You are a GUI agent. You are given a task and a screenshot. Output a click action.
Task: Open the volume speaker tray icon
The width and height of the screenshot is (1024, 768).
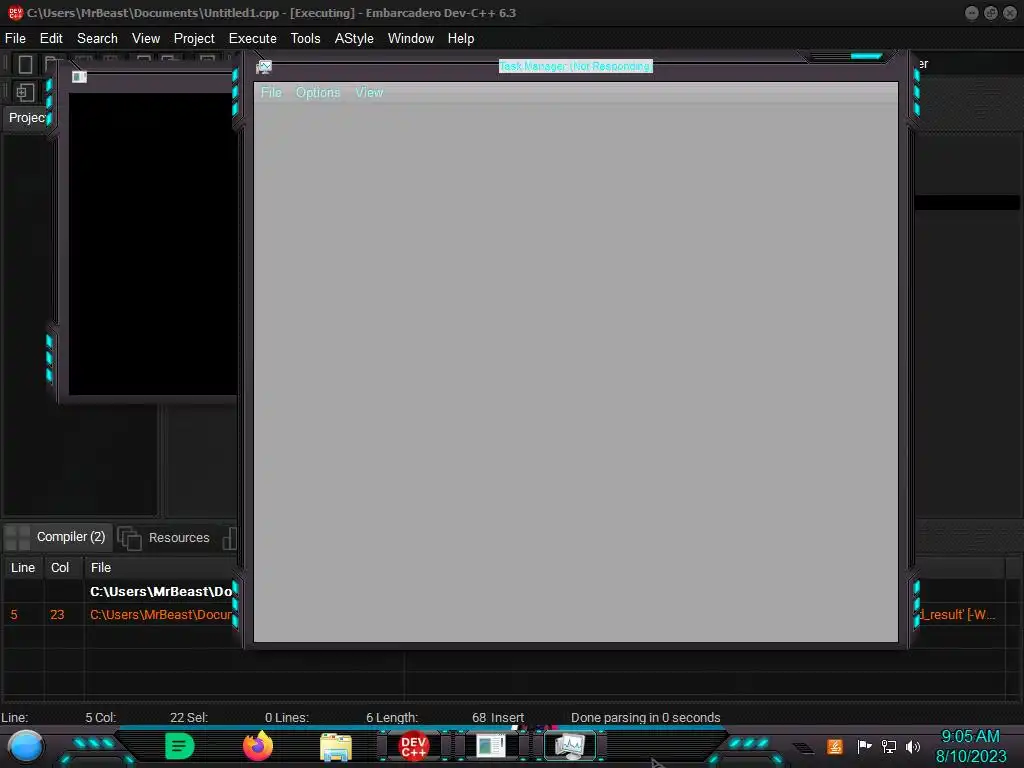[913, 746]
